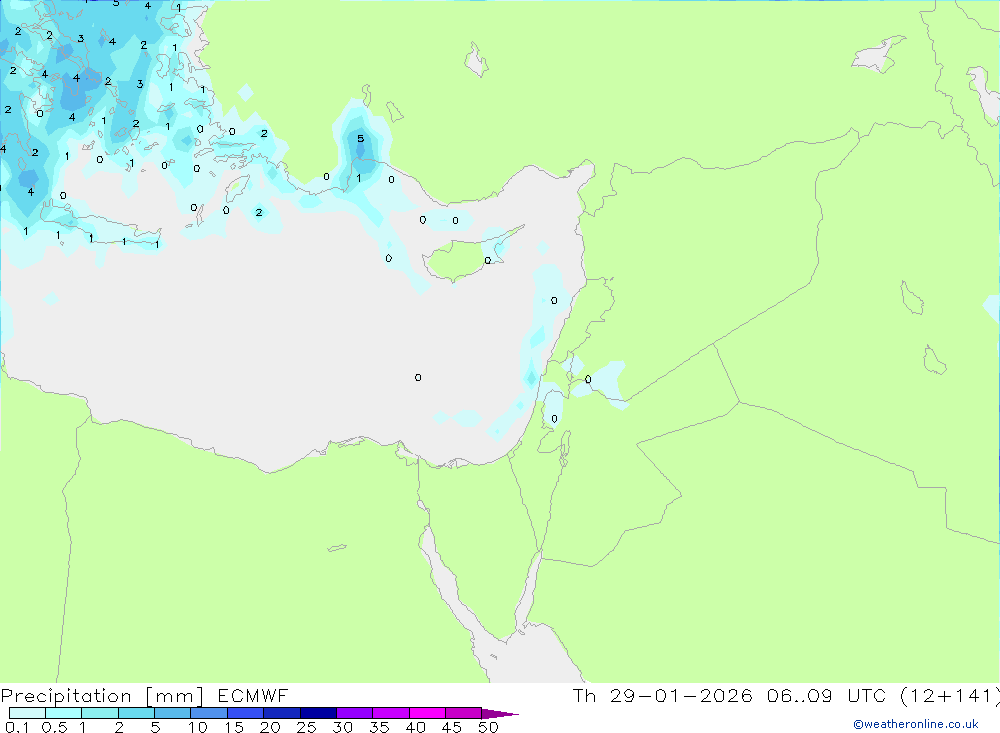This screenshot has width=1000, height=733.
Task: Click the 20–25 mm legend color swatch
Action: (282, 713)
